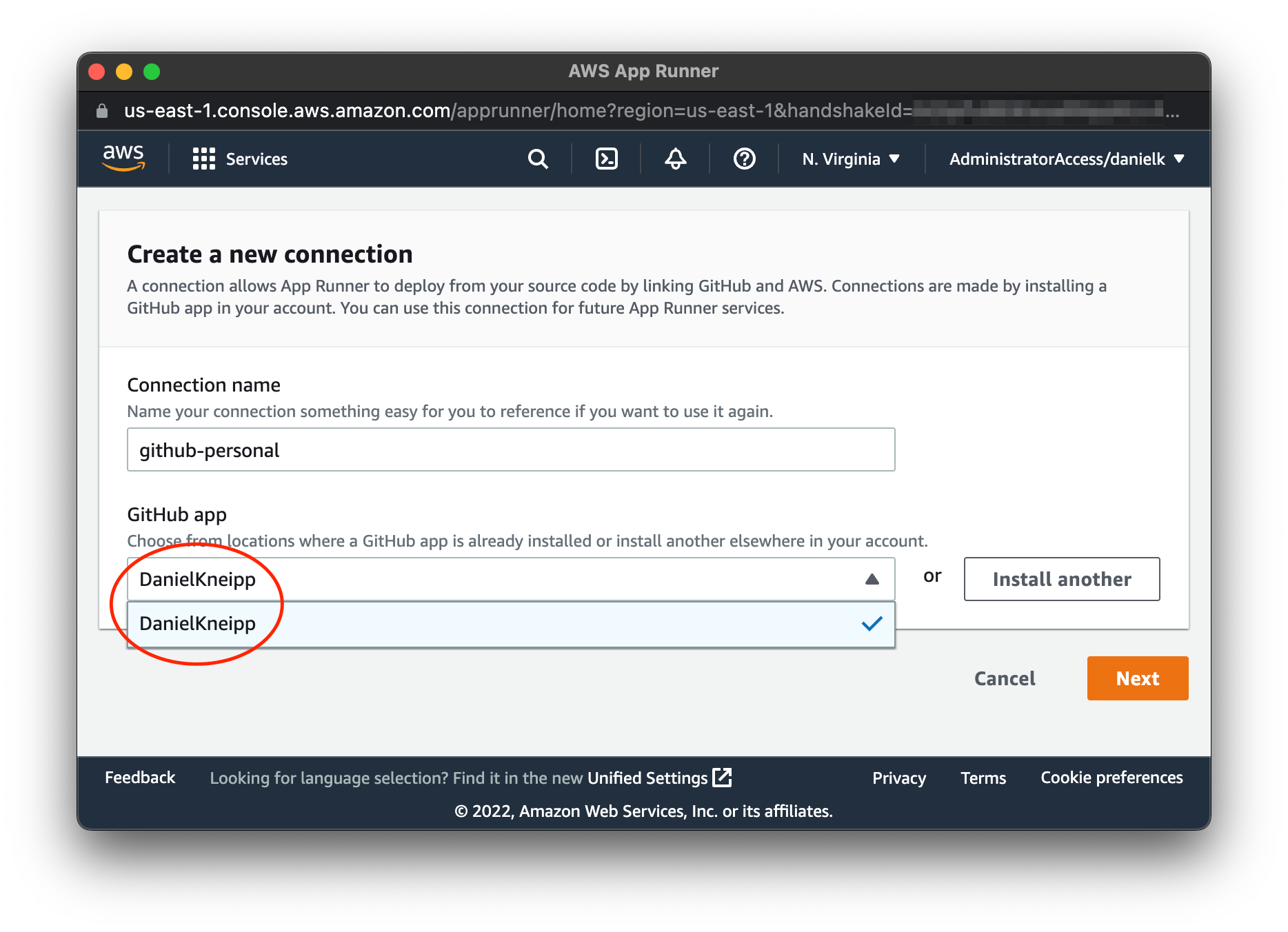Click the GitHub app field label
1288x932 pixels.
pos(177,514)
